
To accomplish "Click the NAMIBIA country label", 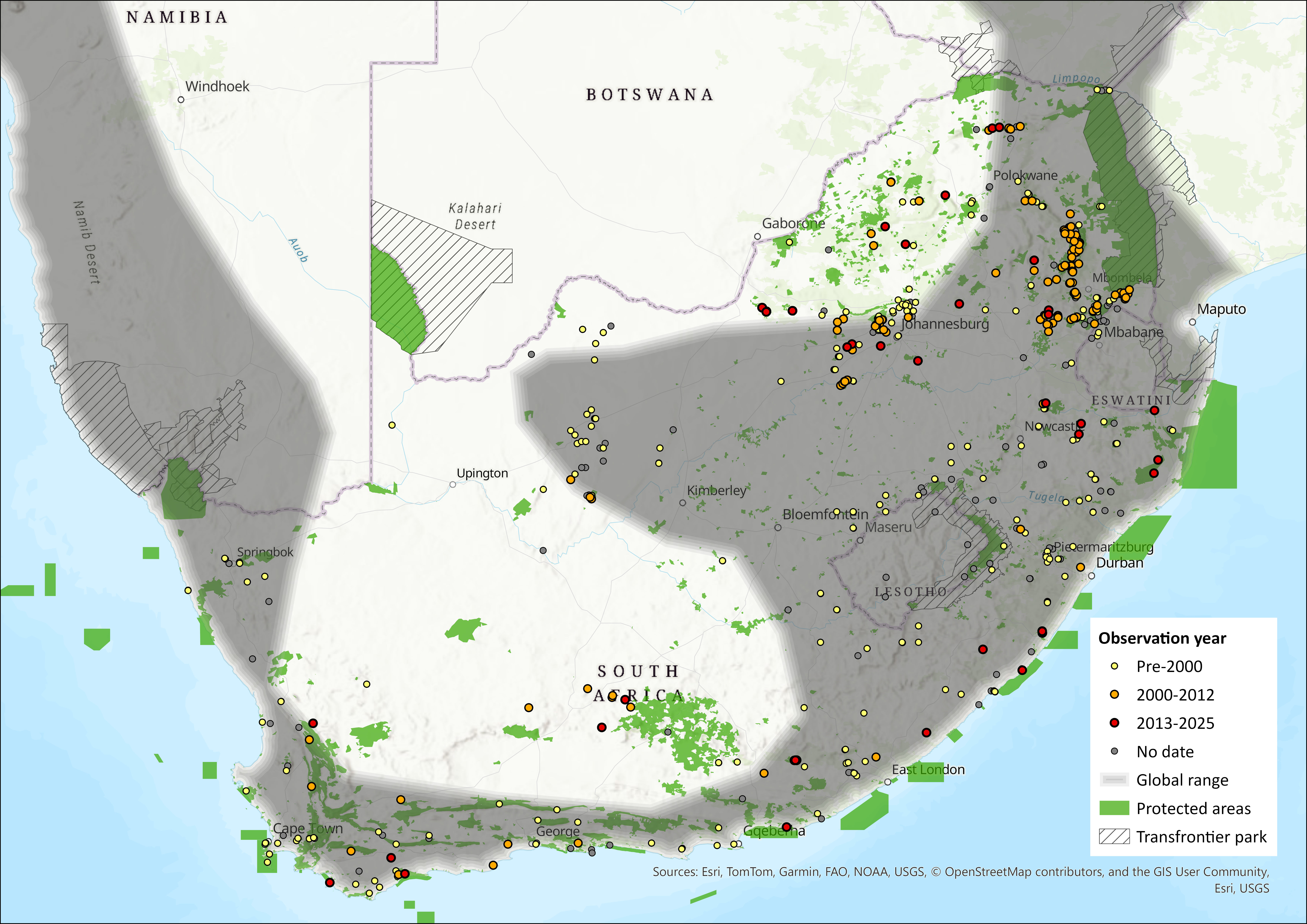I will pos(177,17).
